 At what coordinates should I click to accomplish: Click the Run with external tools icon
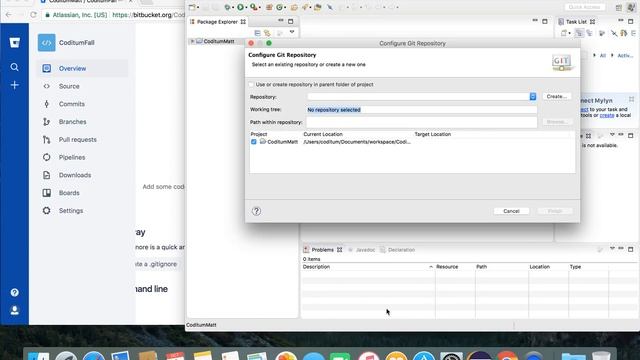(x=254, y=7)
